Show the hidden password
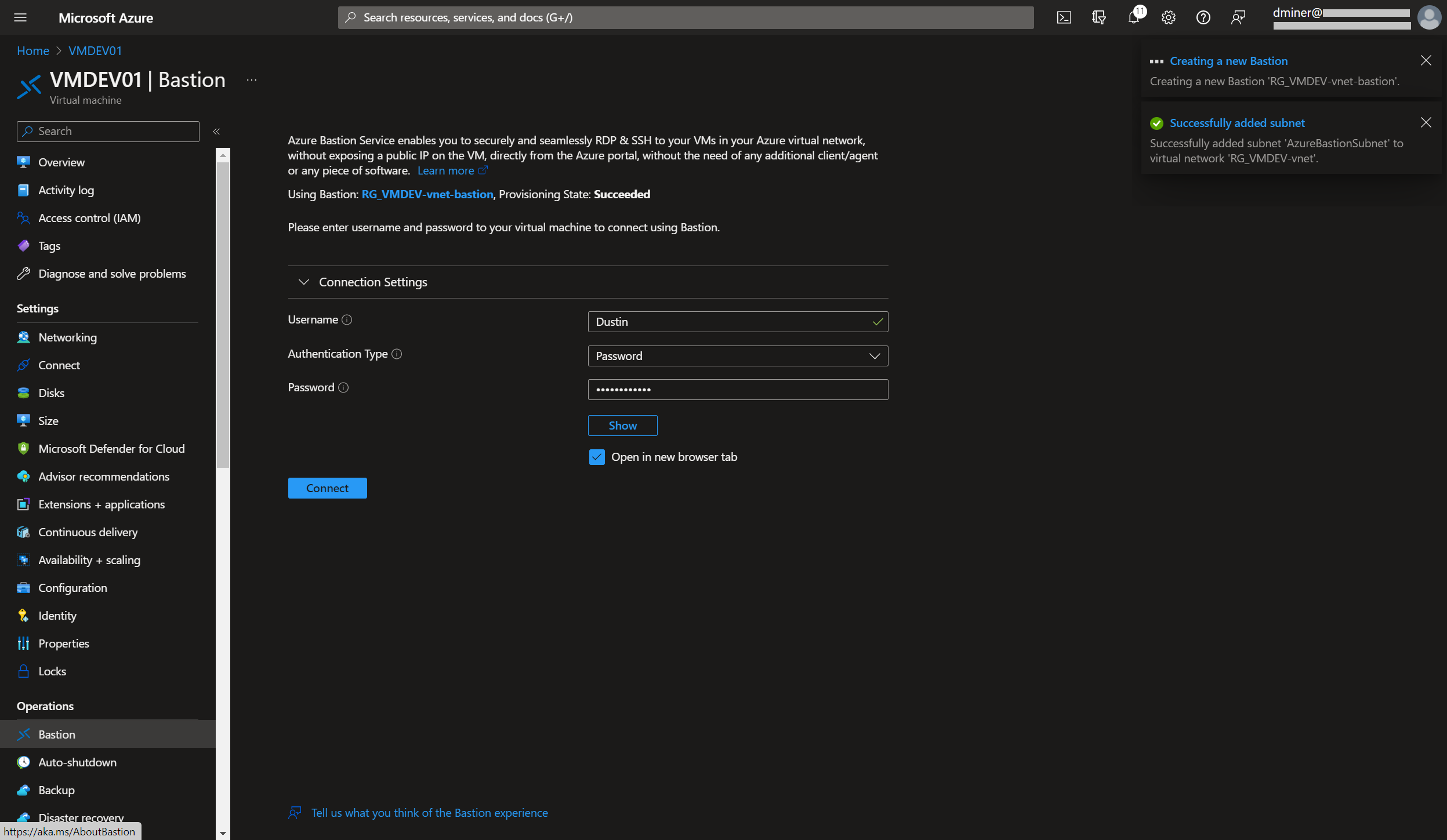The height and width of the screenshot is (840, 1447). 622,426
